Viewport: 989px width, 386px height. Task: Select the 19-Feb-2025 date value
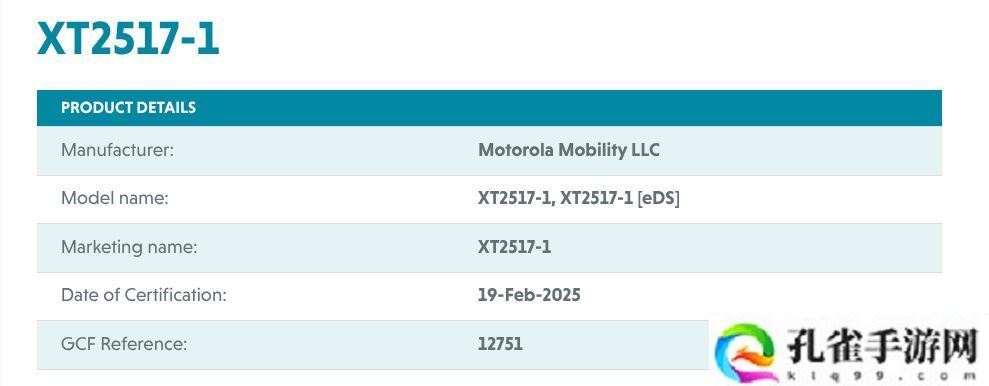coord(529,295)
